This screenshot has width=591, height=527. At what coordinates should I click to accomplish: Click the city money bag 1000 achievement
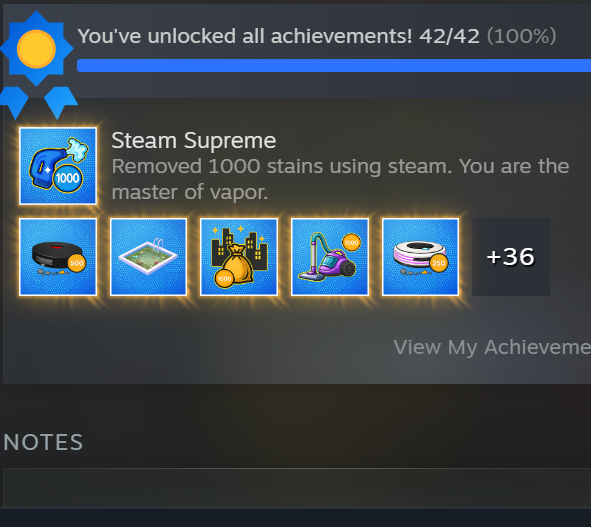[x=239, y=257]
